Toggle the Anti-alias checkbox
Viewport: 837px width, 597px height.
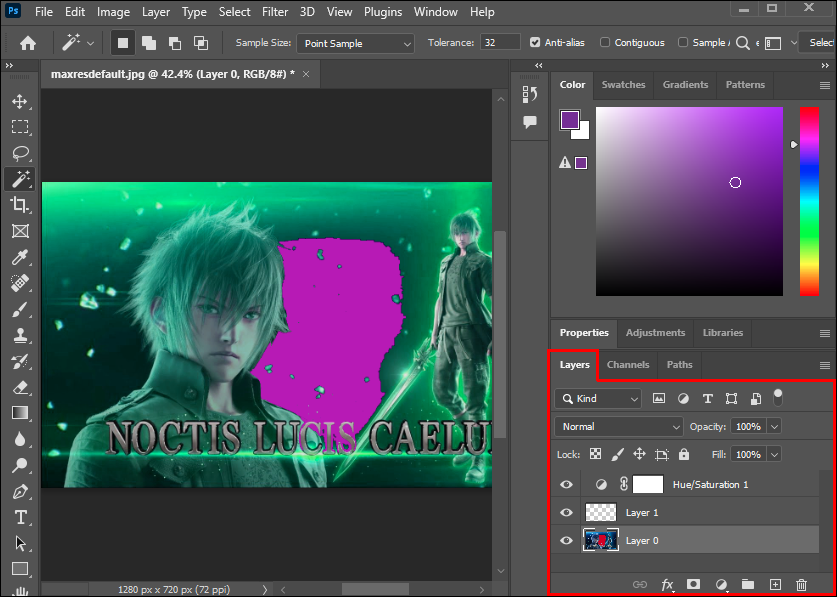coord(536,43)
